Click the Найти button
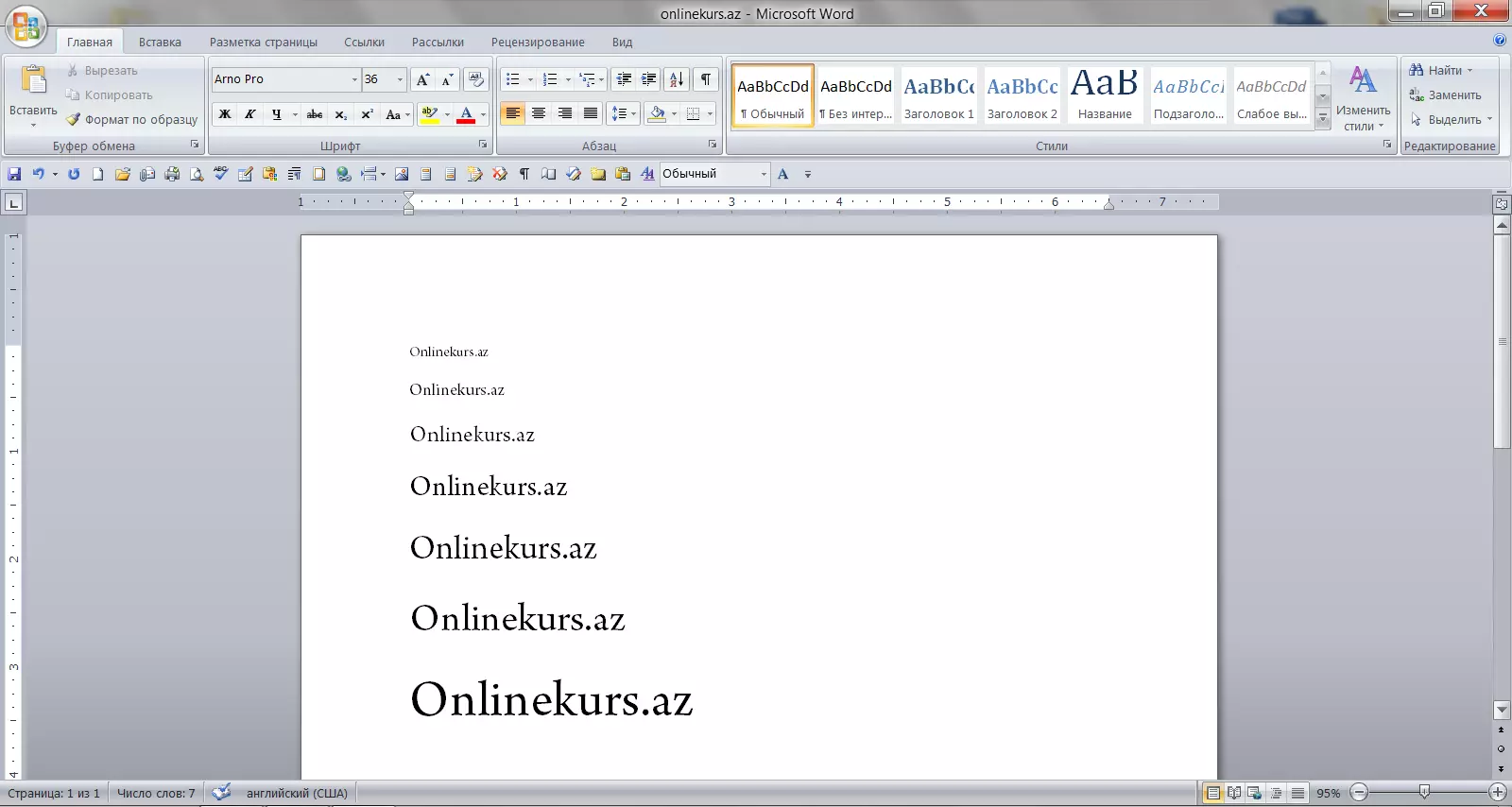The height and width of the screenshot is (807, 1512). pos(1440,71)
